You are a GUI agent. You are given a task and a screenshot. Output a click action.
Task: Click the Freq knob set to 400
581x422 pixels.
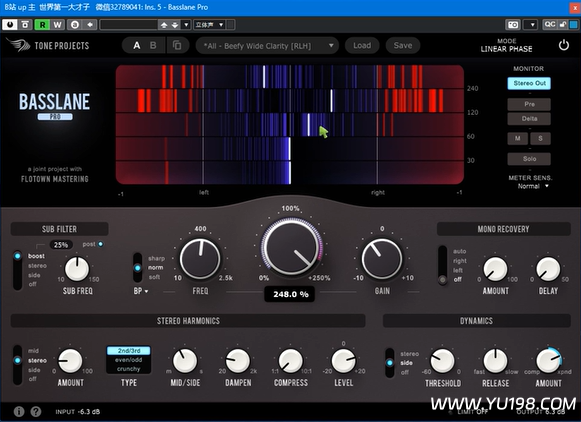pos(200,259)
